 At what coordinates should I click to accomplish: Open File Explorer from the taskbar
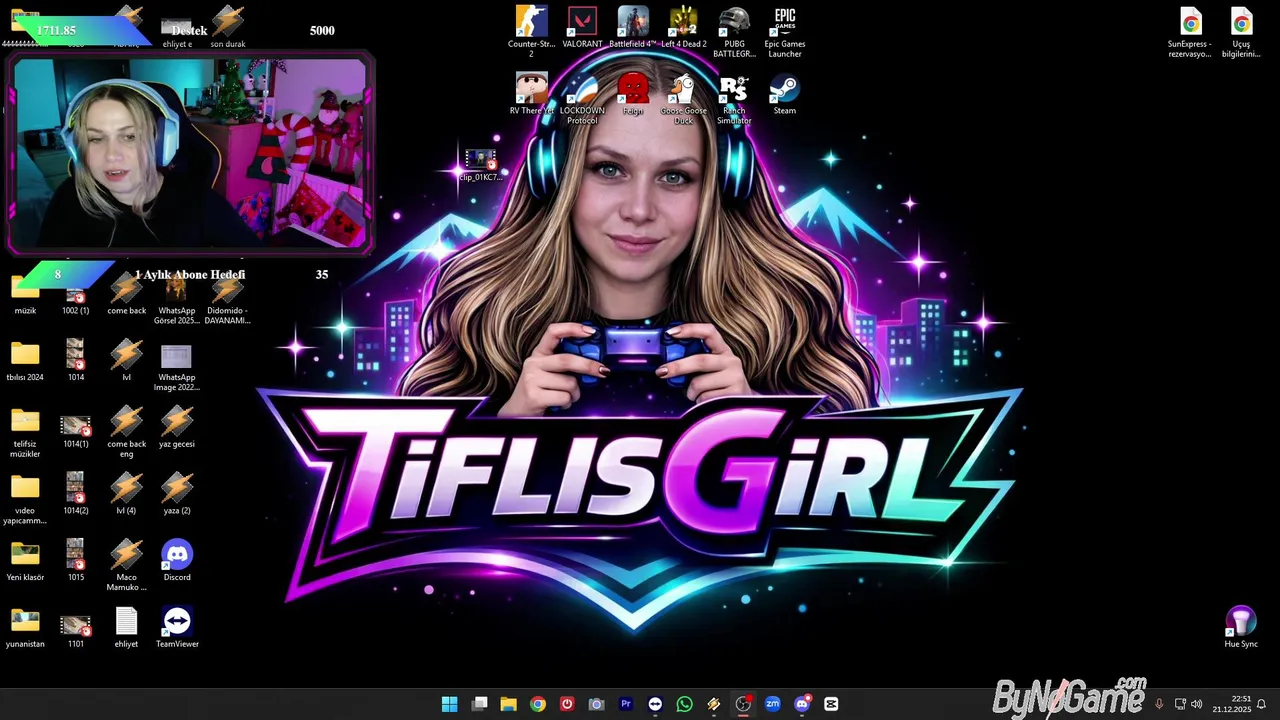tap(508, 704)
